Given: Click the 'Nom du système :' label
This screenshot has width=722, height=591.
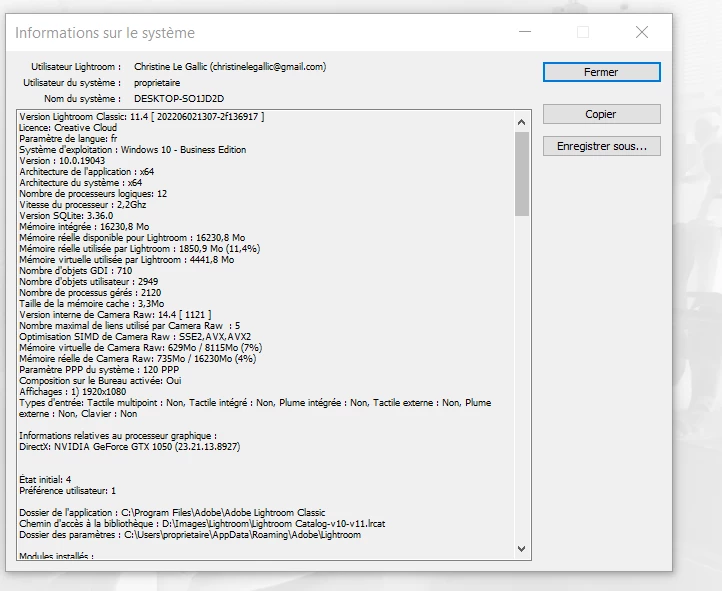Looking at the screenshot, I should click(82, 99).
